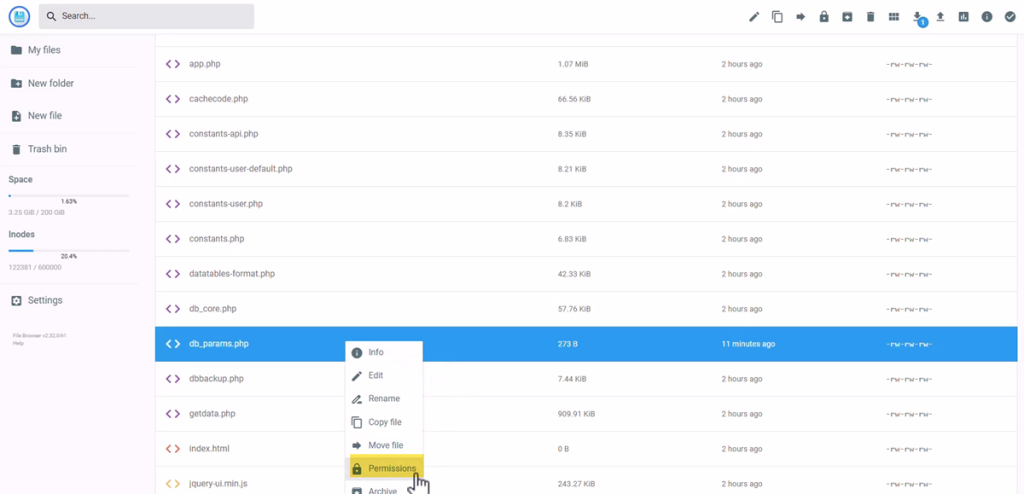Click the Inodes usage progress bar
Screen dimensions: 1024x494
click(x=69, y=250)
